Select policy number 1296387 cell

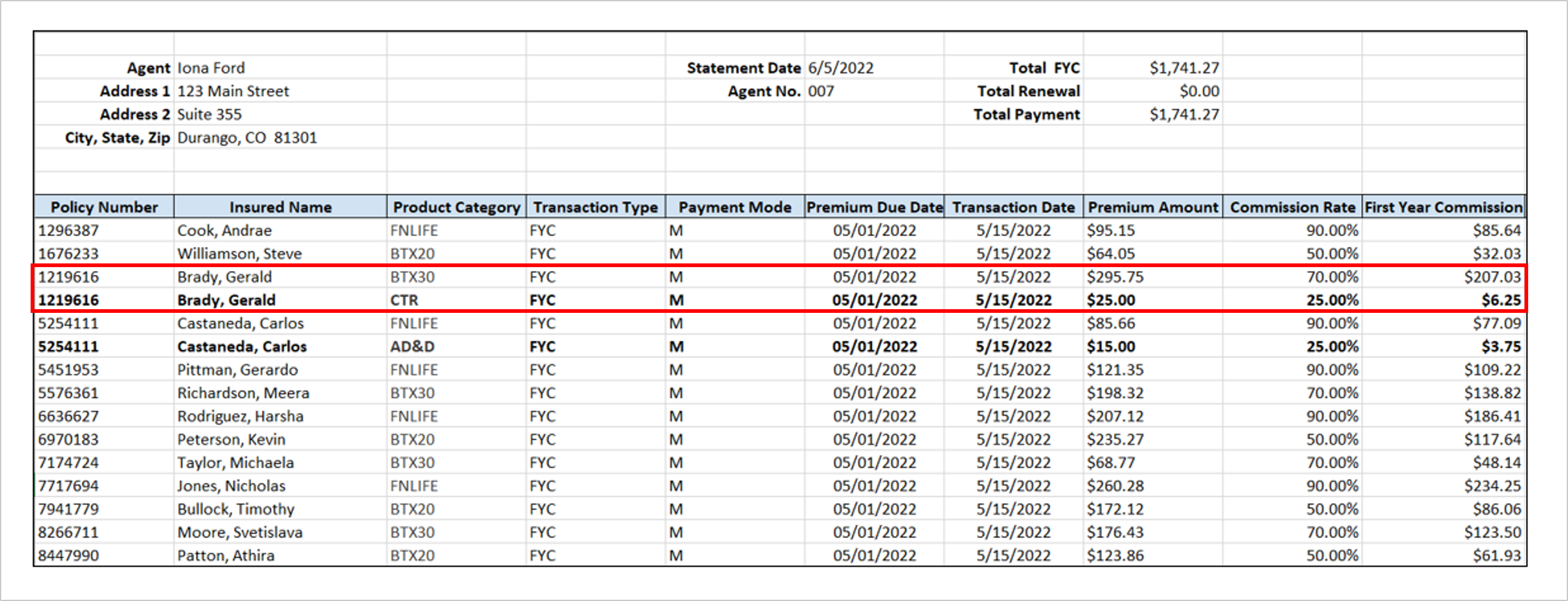[x=68, y=230]
